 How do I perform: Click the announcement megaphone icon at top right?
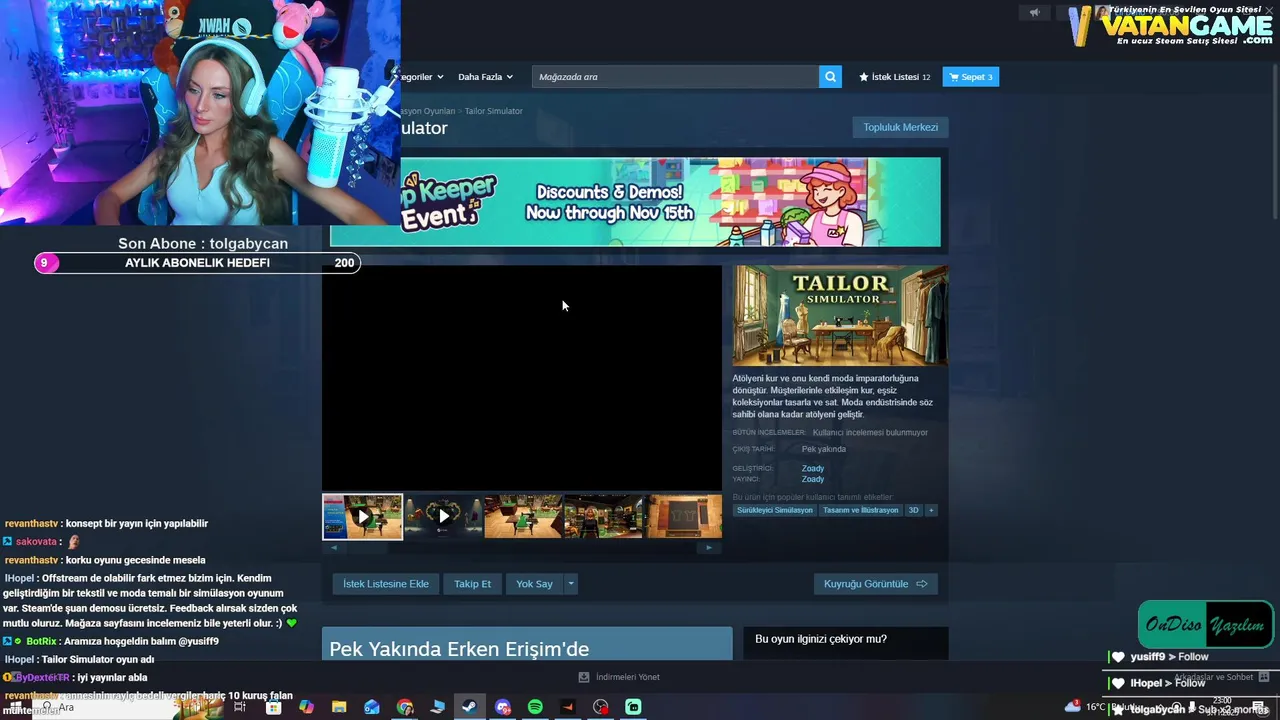tap(1035, 12)
